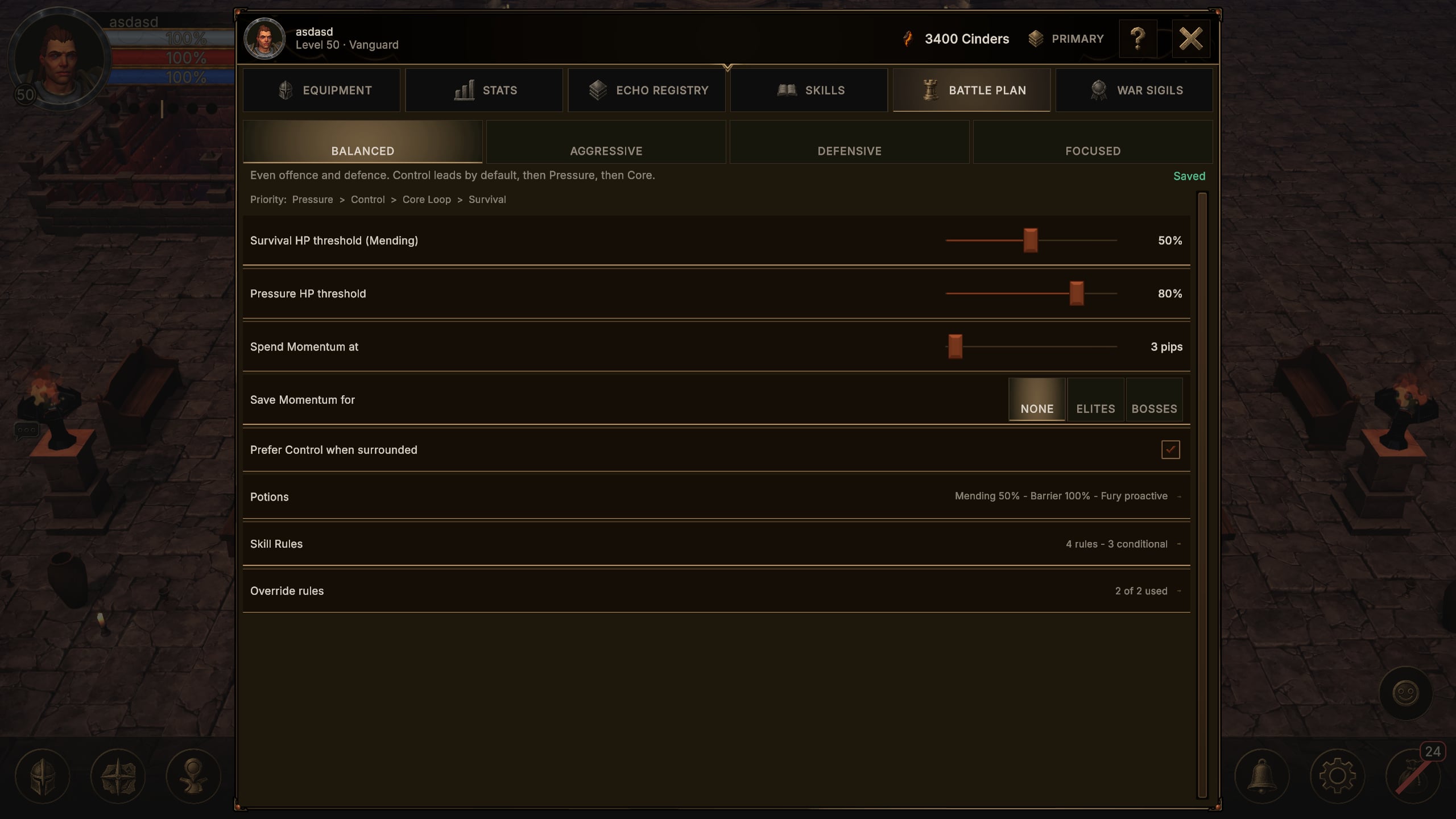This screenshot has width=1456, height=819.
Task: Click Pressure HP threshold slider handle
Action: click(1077, 293)
